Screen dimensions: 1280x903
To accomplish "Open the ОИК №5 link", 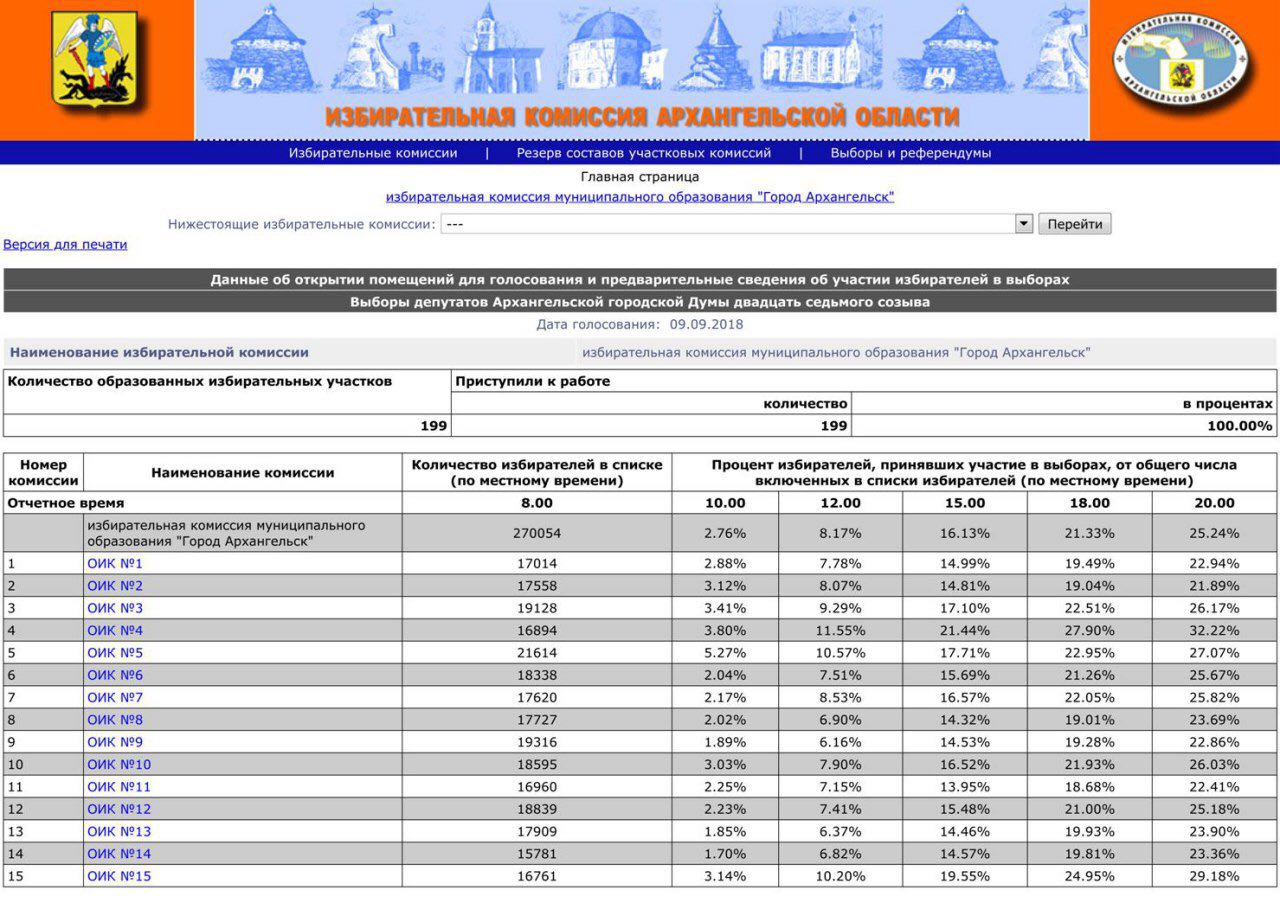I will pos(115,652).
